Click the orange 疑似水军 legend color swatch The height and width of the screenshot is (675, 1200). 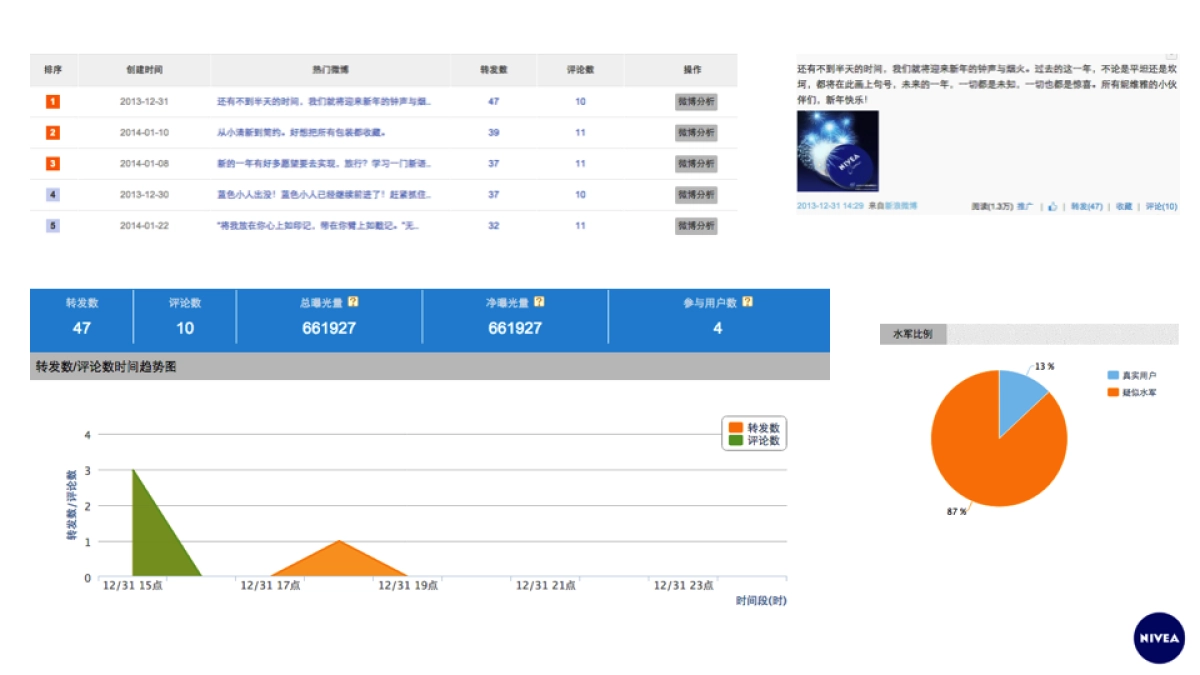click(x=1111, y=392)
